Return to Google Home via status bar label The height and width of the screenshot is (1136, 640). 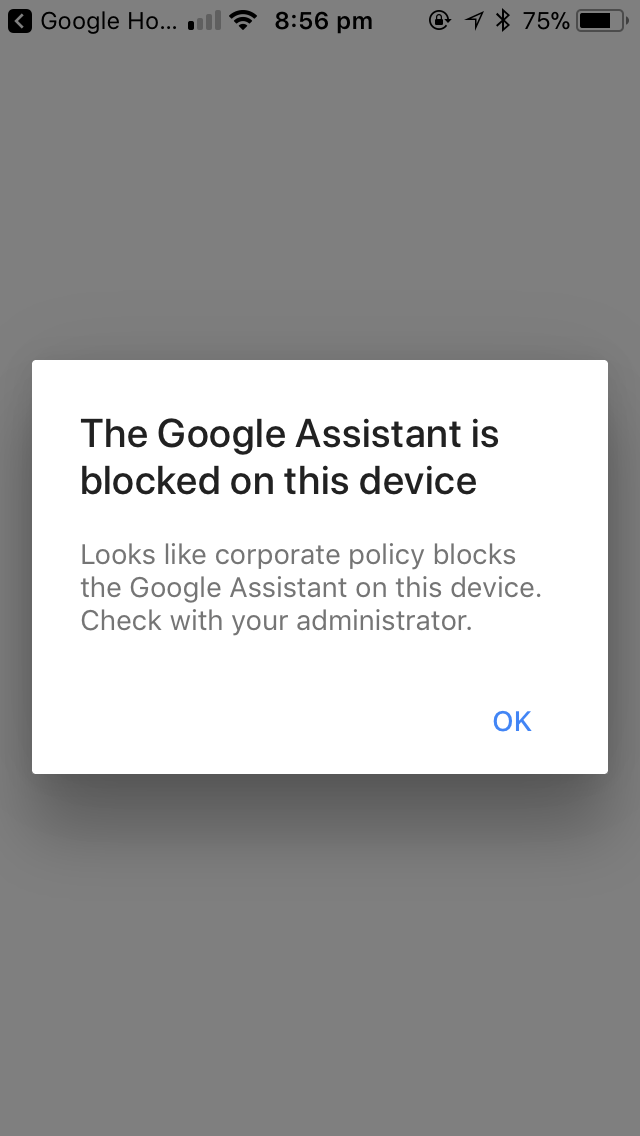(x=109, y=20)
